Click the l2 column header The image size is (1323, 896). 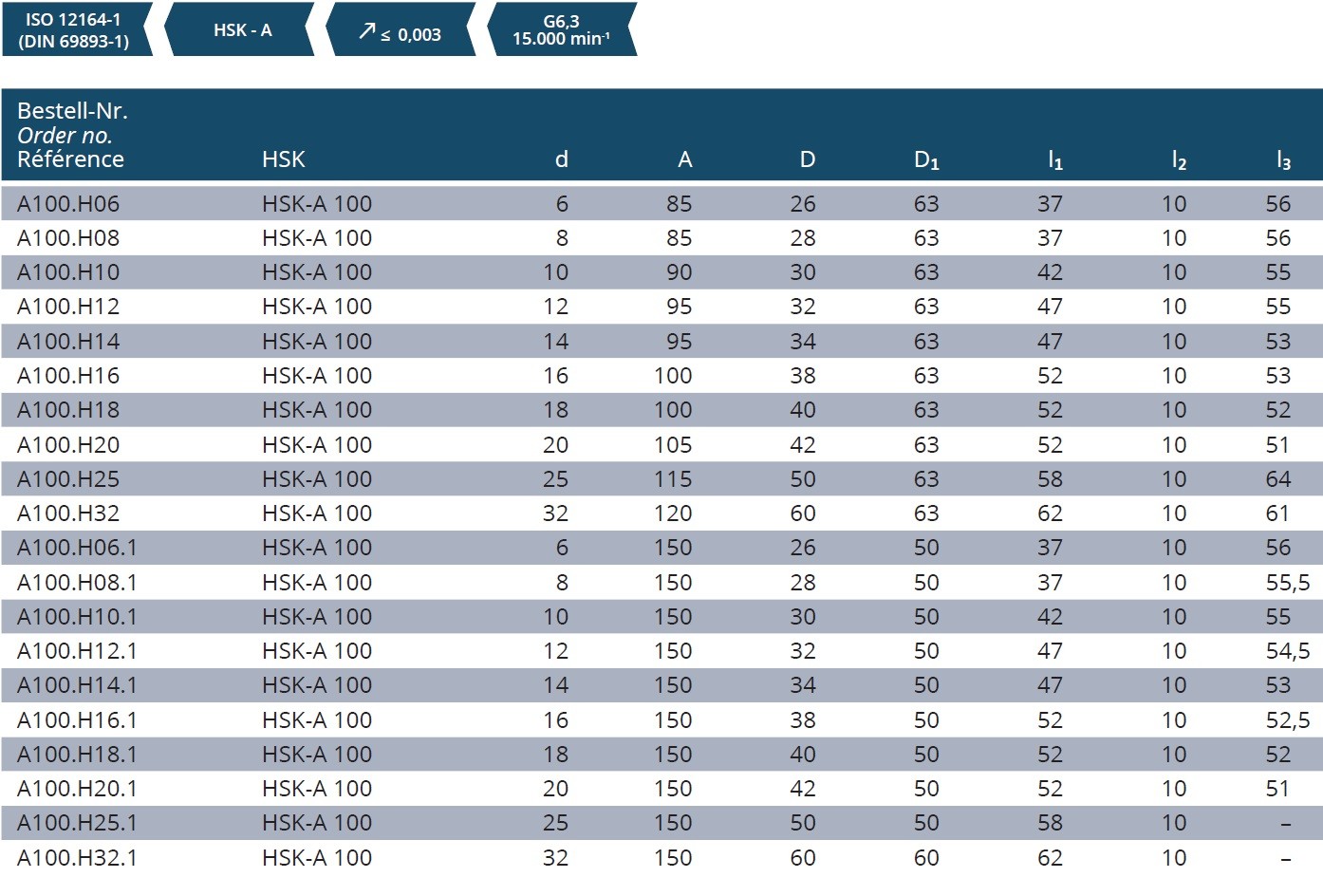coord(1178,160)
